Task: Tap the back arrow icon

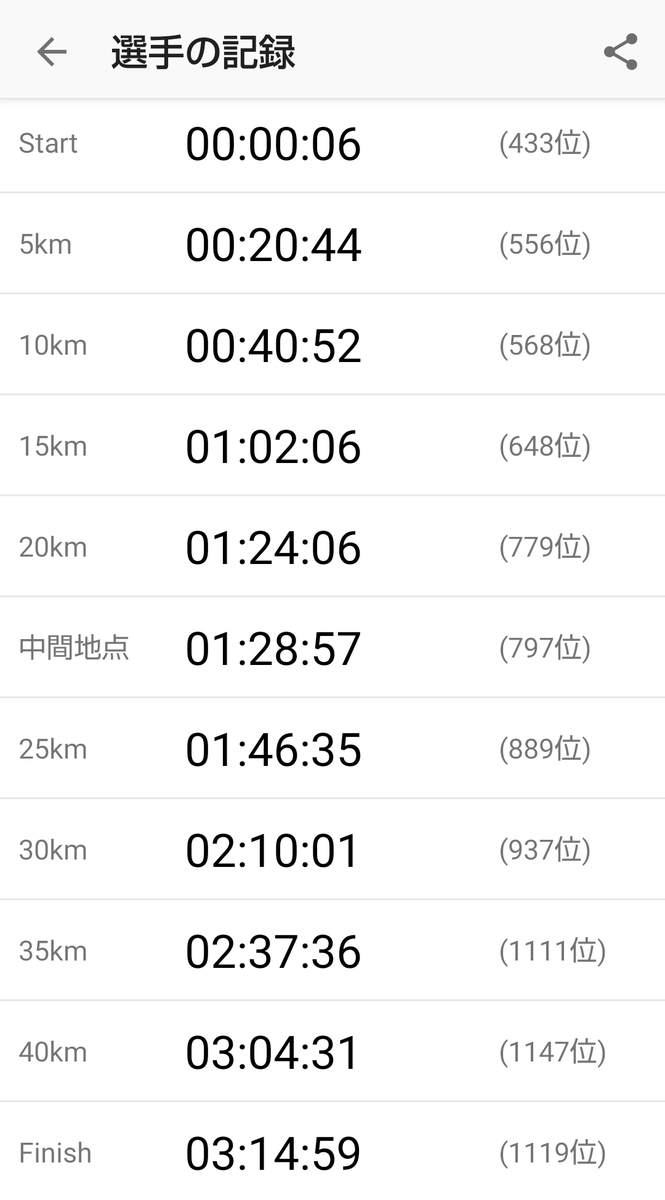Action: click(51, 52)
